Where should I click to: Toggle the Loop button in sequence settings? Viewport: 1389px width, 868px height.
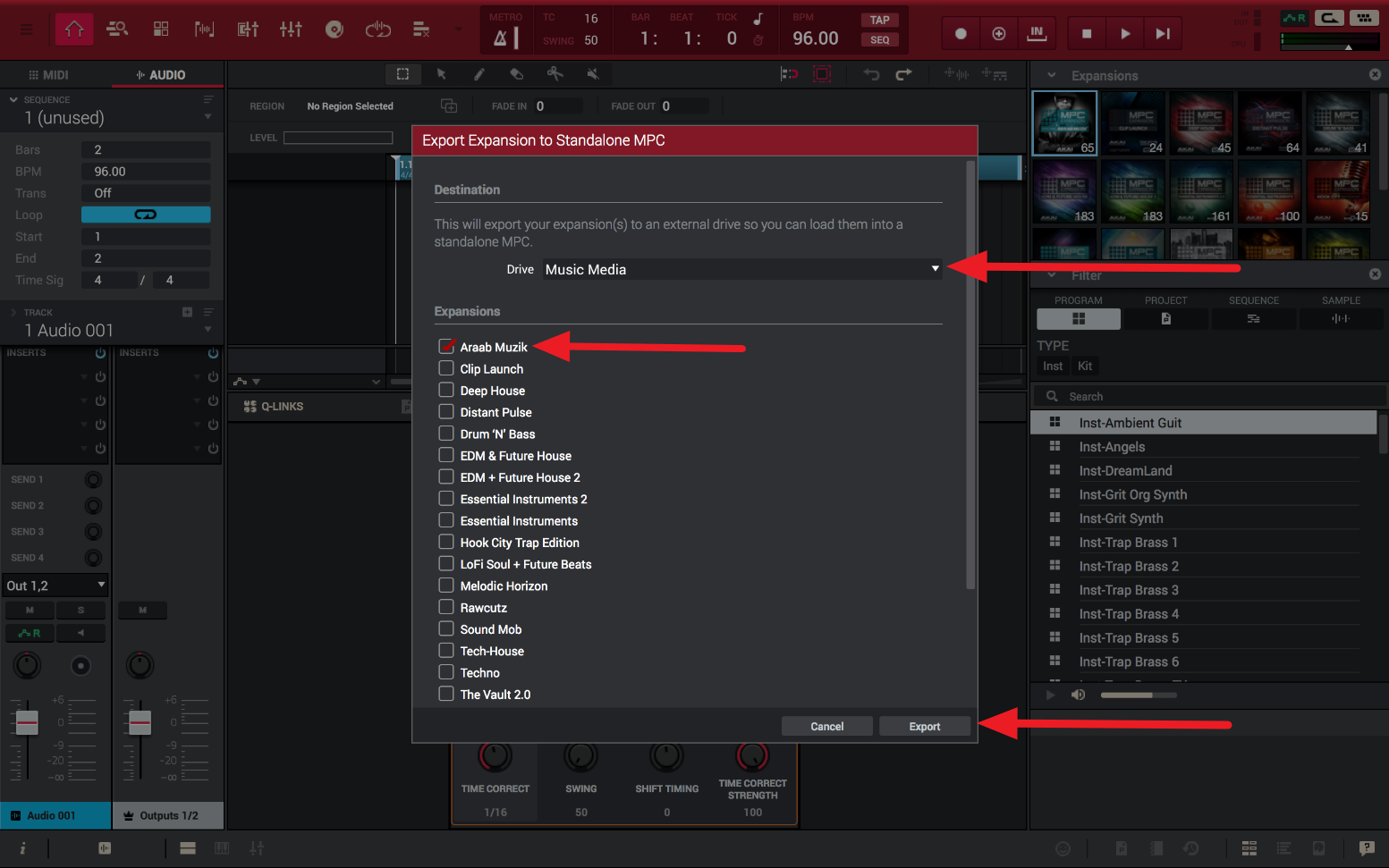[146, 215]
